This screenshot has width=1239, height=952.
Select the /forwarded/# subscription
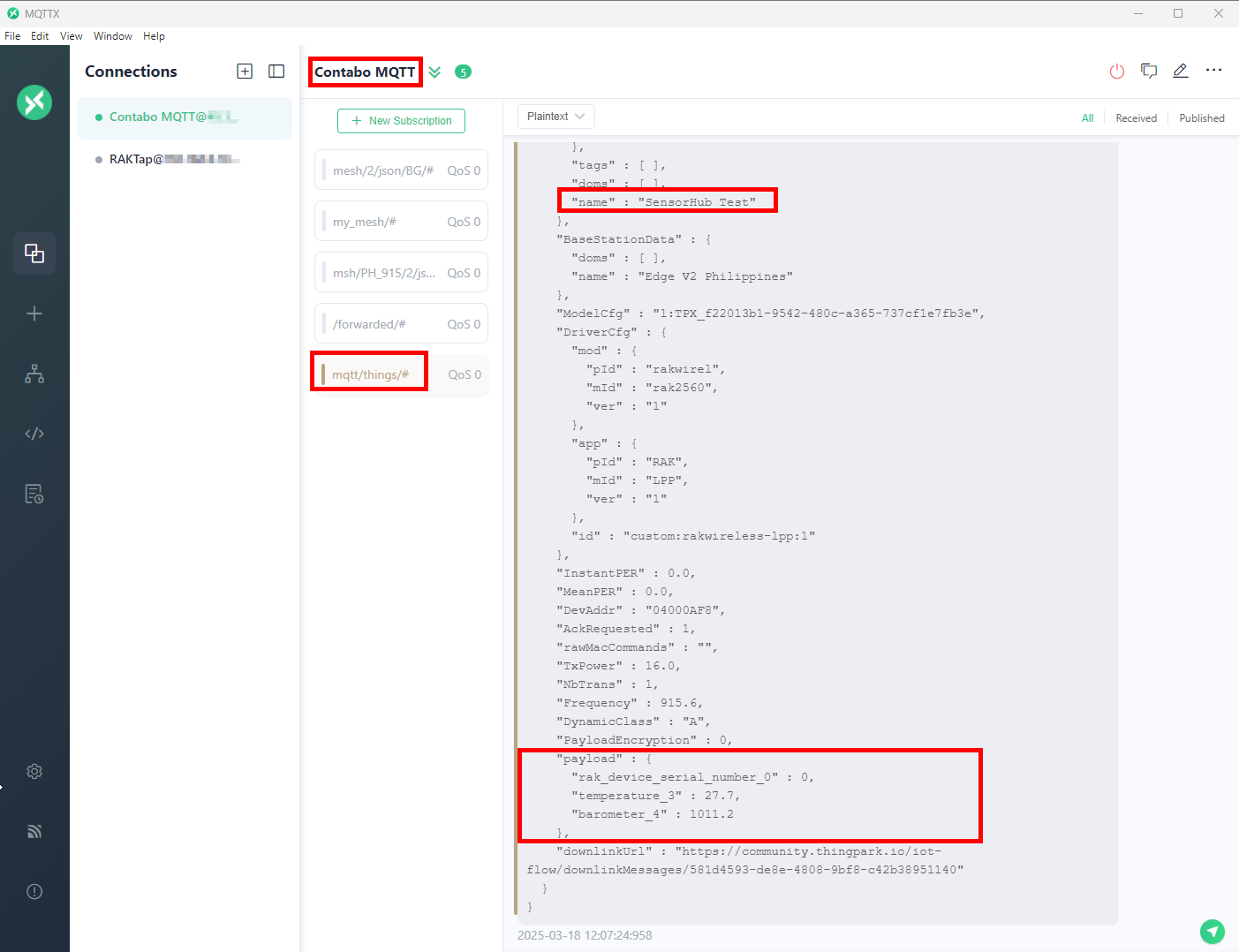(x=402, y=324)
